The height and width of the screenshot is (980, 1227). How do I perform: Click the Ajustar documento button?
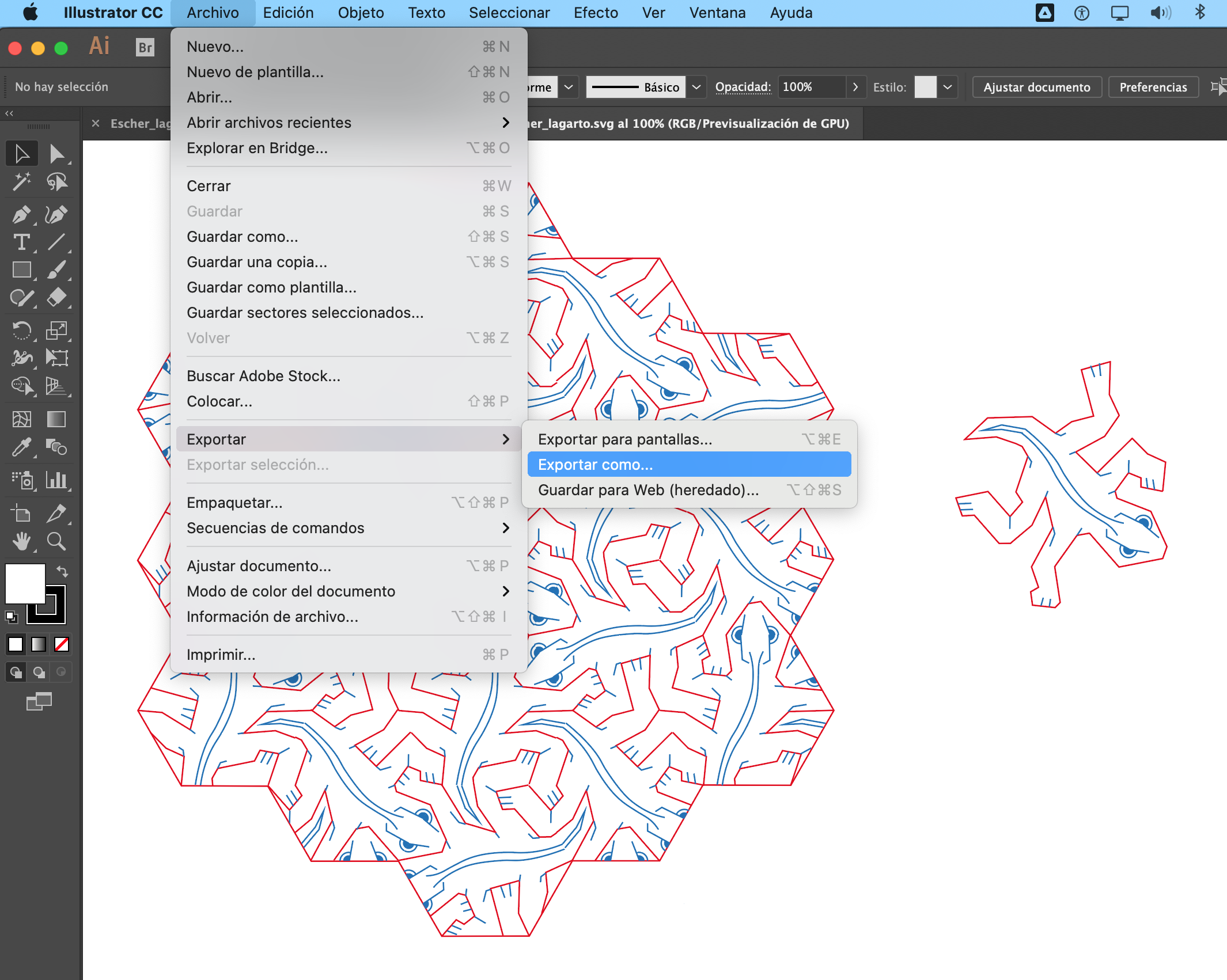(x=1037, y=88)
